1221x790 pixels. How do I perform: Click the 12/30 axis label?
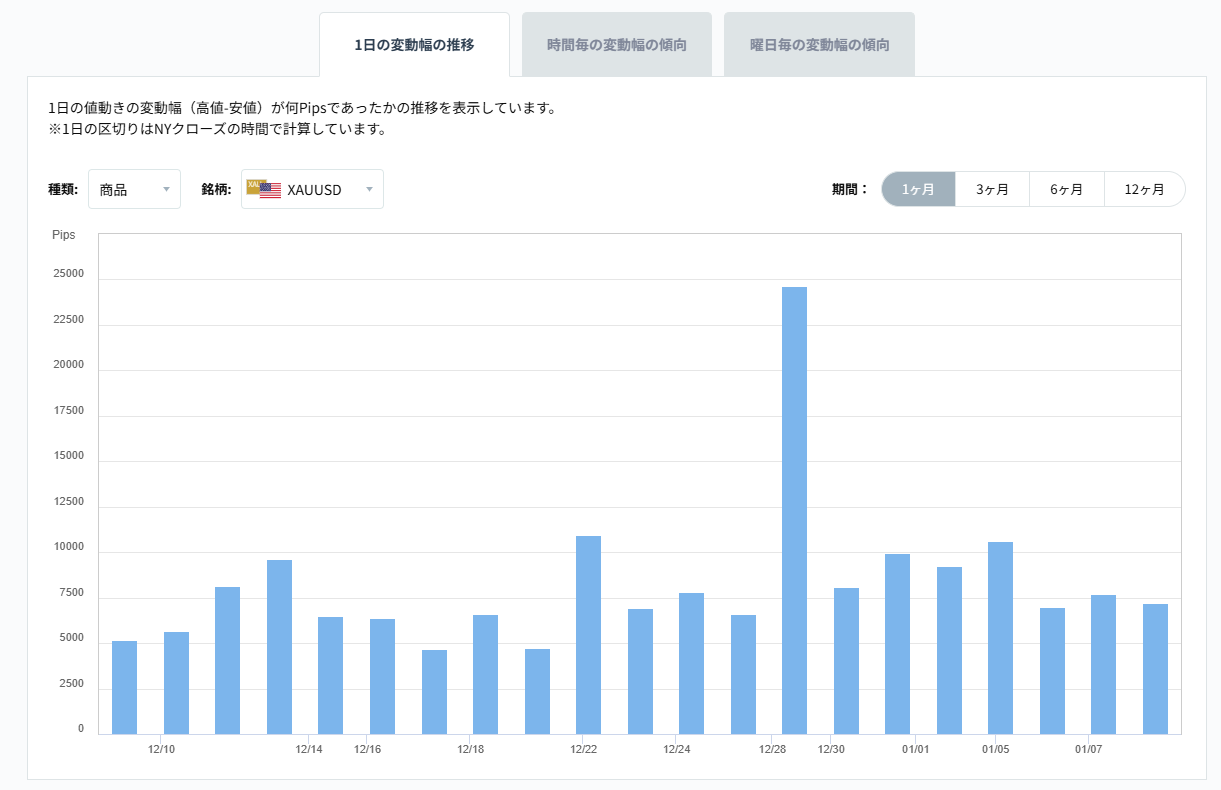click(831, 747)
